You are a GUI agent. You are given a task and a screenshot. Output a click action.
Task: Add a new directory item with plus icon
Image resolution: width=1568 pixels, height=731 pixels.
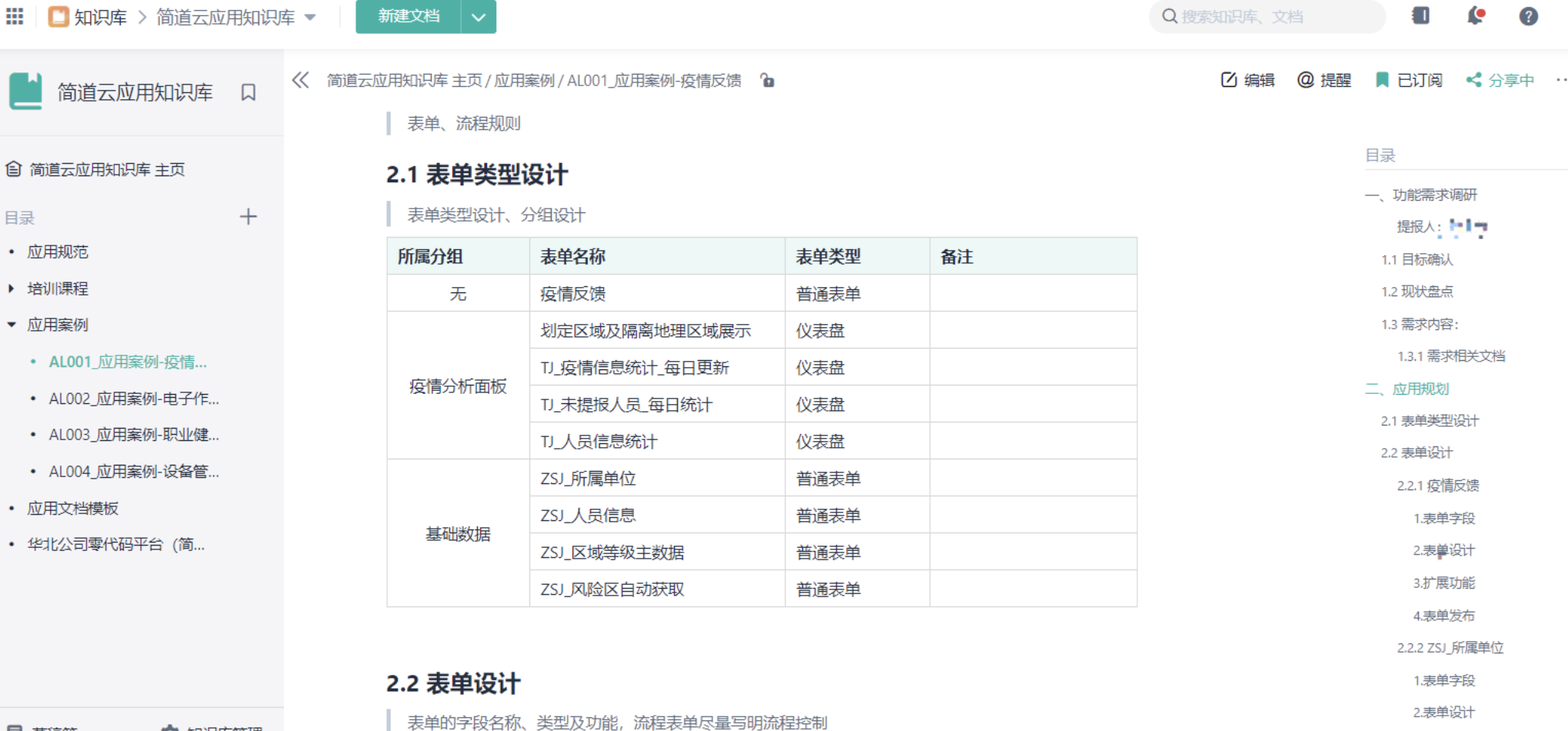pyautogui.click(x=248, y=217)
